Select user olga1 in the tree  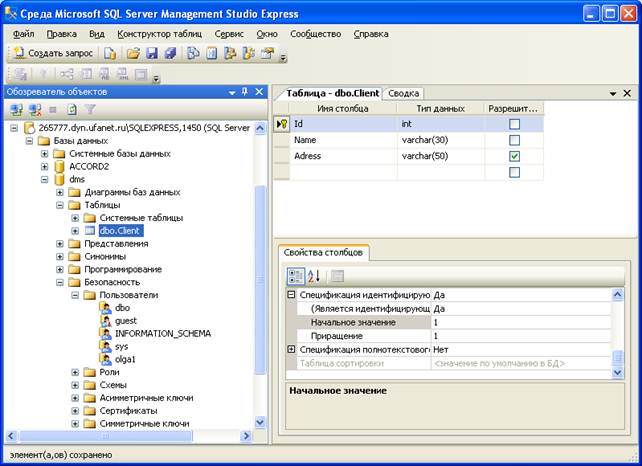pyautogui.click(x=125, y=360)
